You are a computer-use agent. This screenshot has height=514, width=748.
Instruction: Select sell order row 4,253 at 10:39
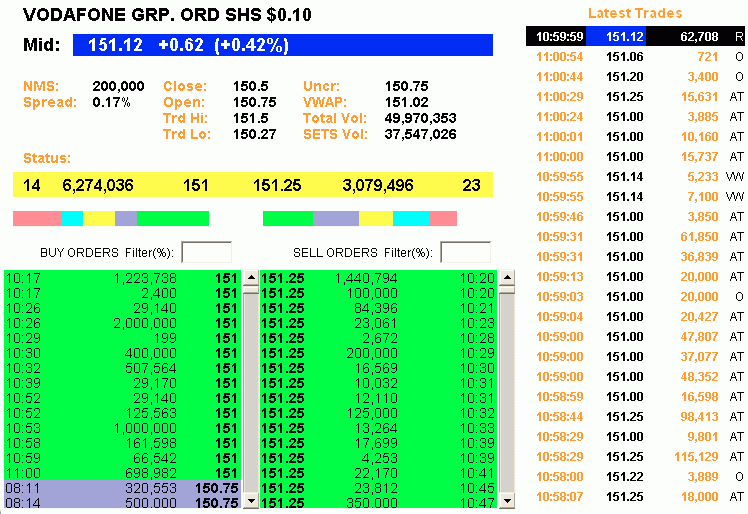(379, 458)
